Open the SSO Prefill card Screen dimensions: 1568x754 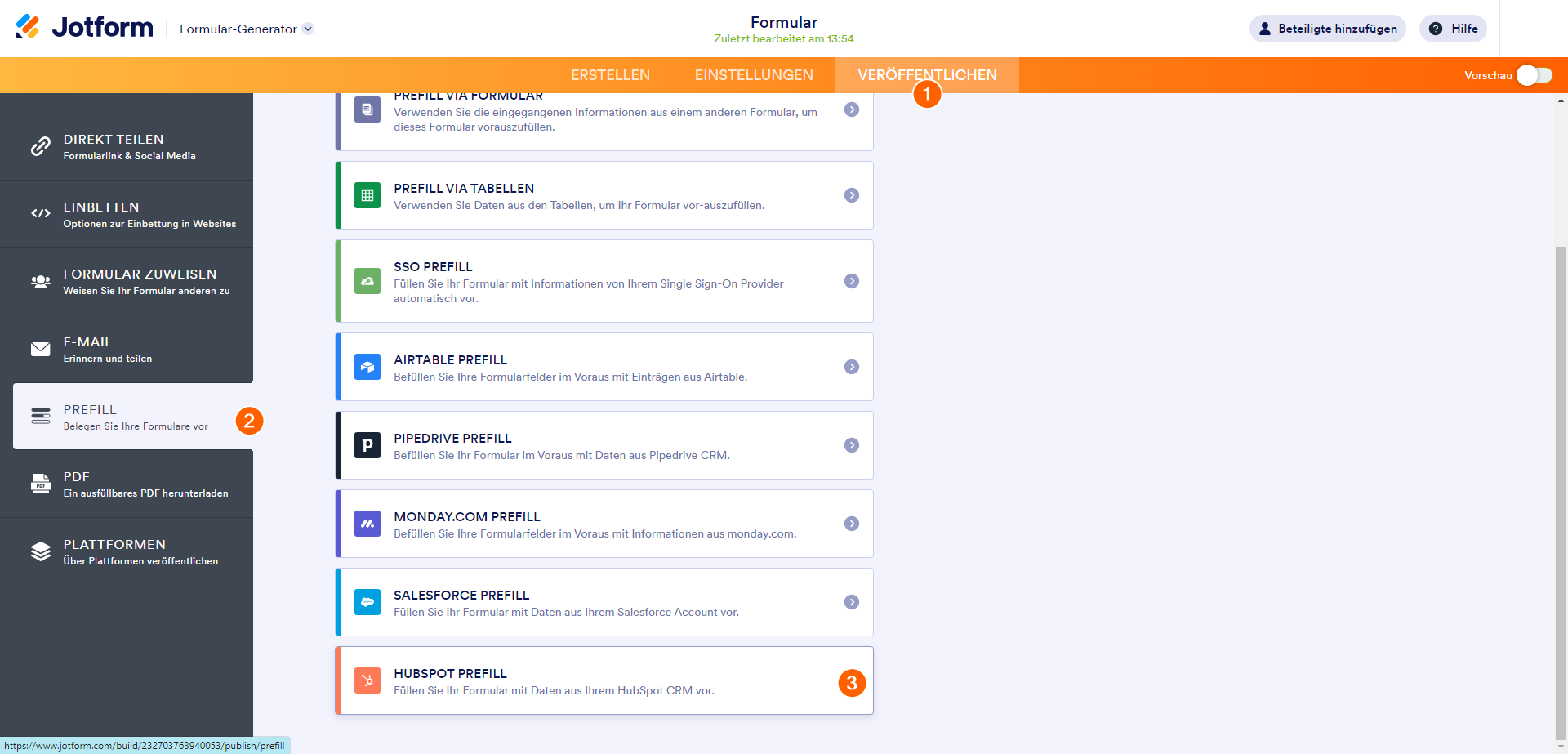604,281
